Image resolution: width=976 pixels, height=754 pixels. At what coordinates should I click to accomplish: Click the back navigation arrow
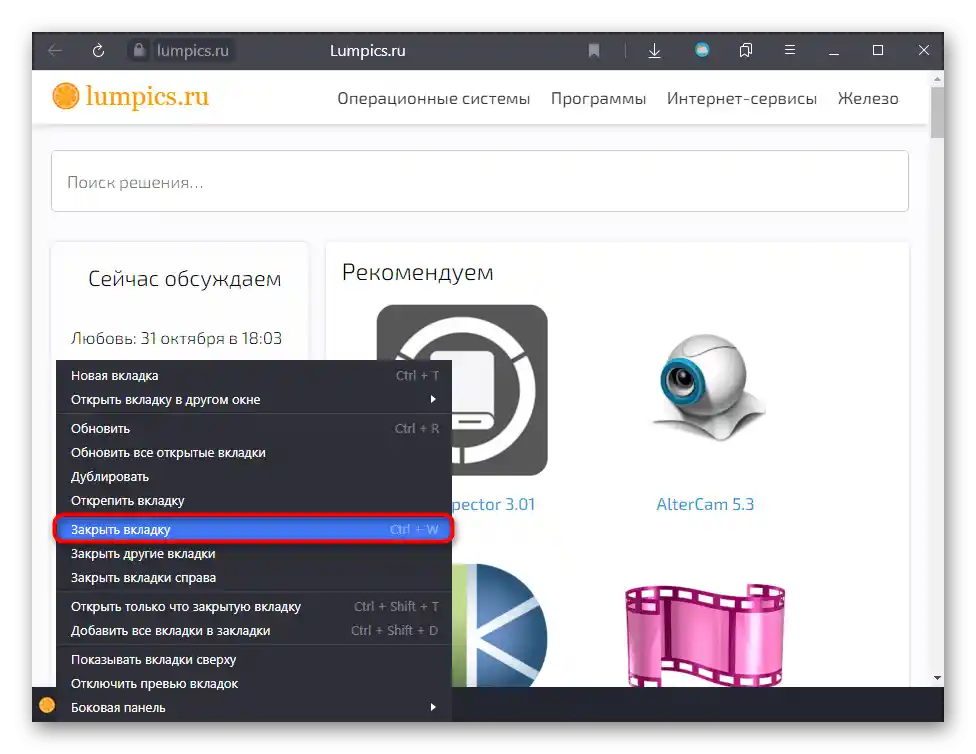[55, 50]
